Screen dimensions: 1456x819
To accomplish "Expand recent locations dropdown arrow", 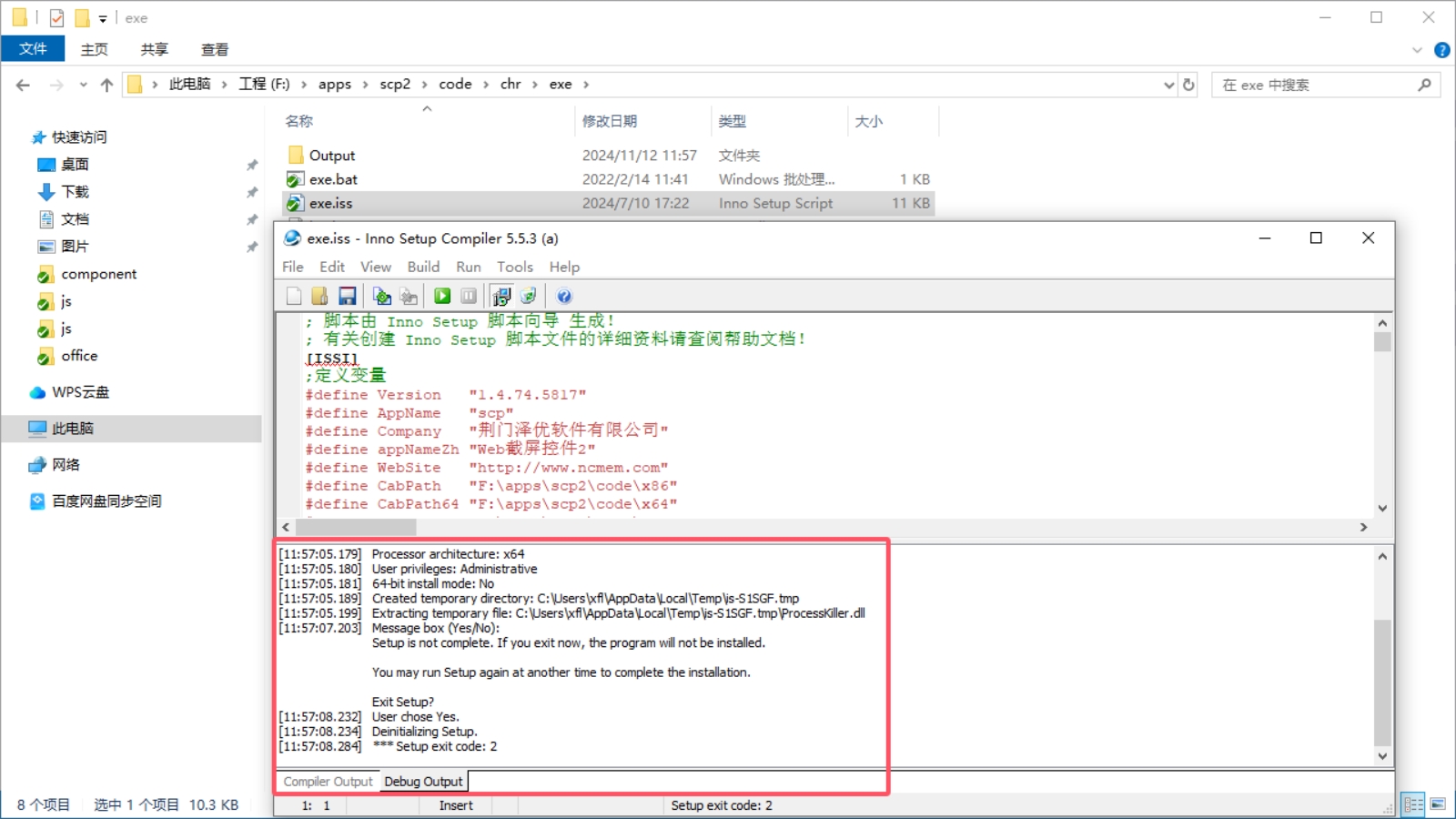I will [83, 85].
